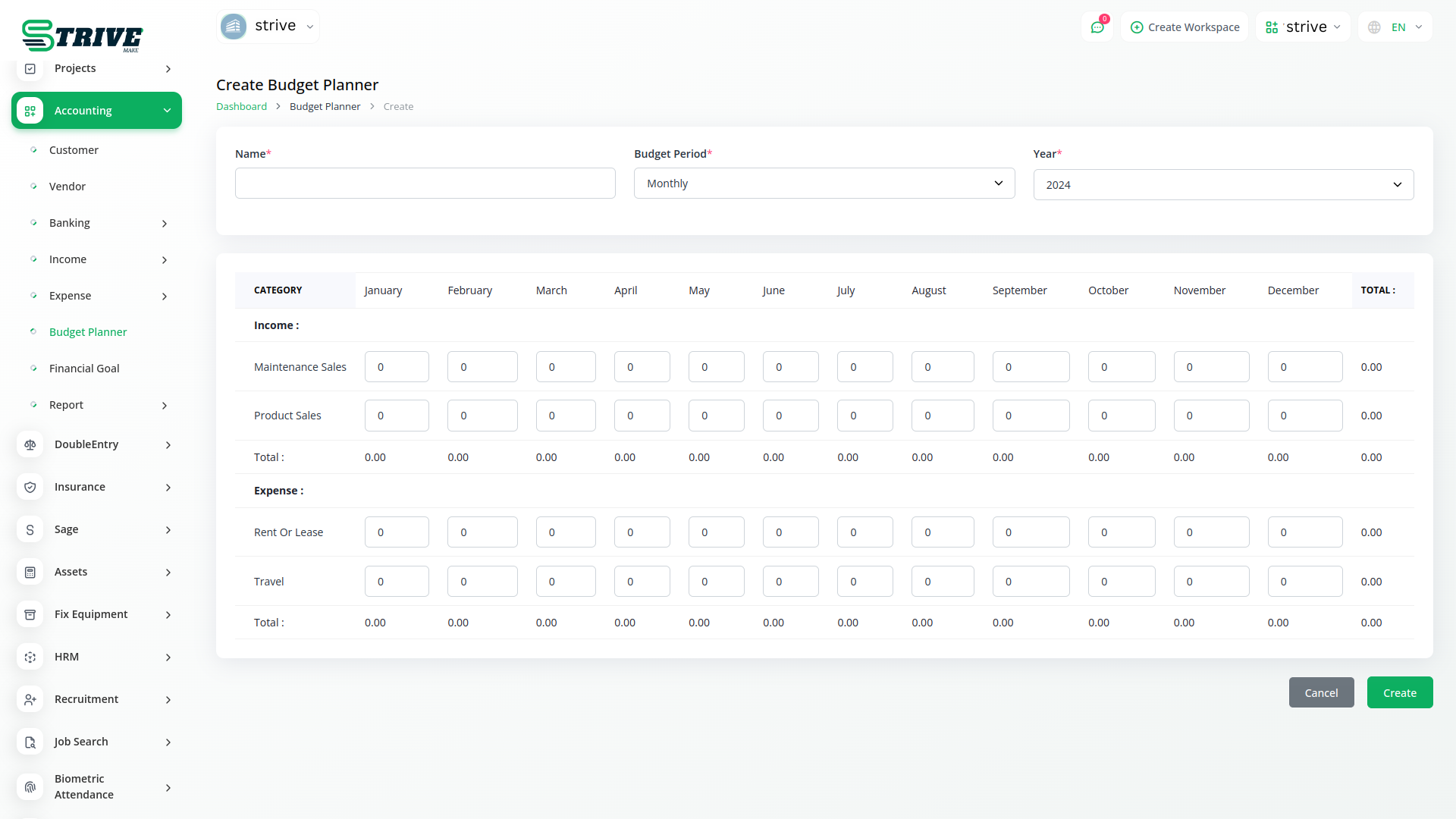Click the Name input field

[425, 184]
